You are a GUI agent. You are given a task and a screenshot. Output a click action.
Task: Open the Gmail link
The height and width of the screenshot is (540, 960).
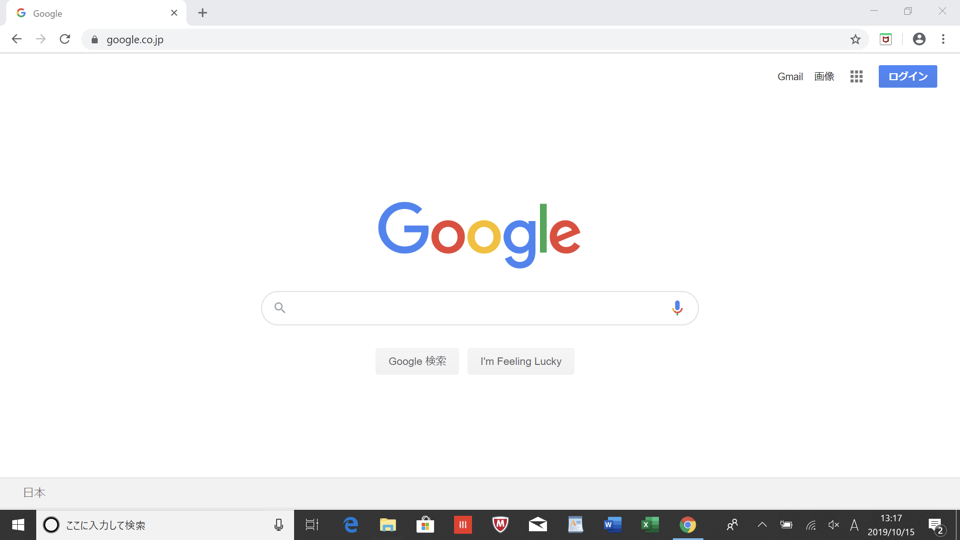(x=790, y=77)
